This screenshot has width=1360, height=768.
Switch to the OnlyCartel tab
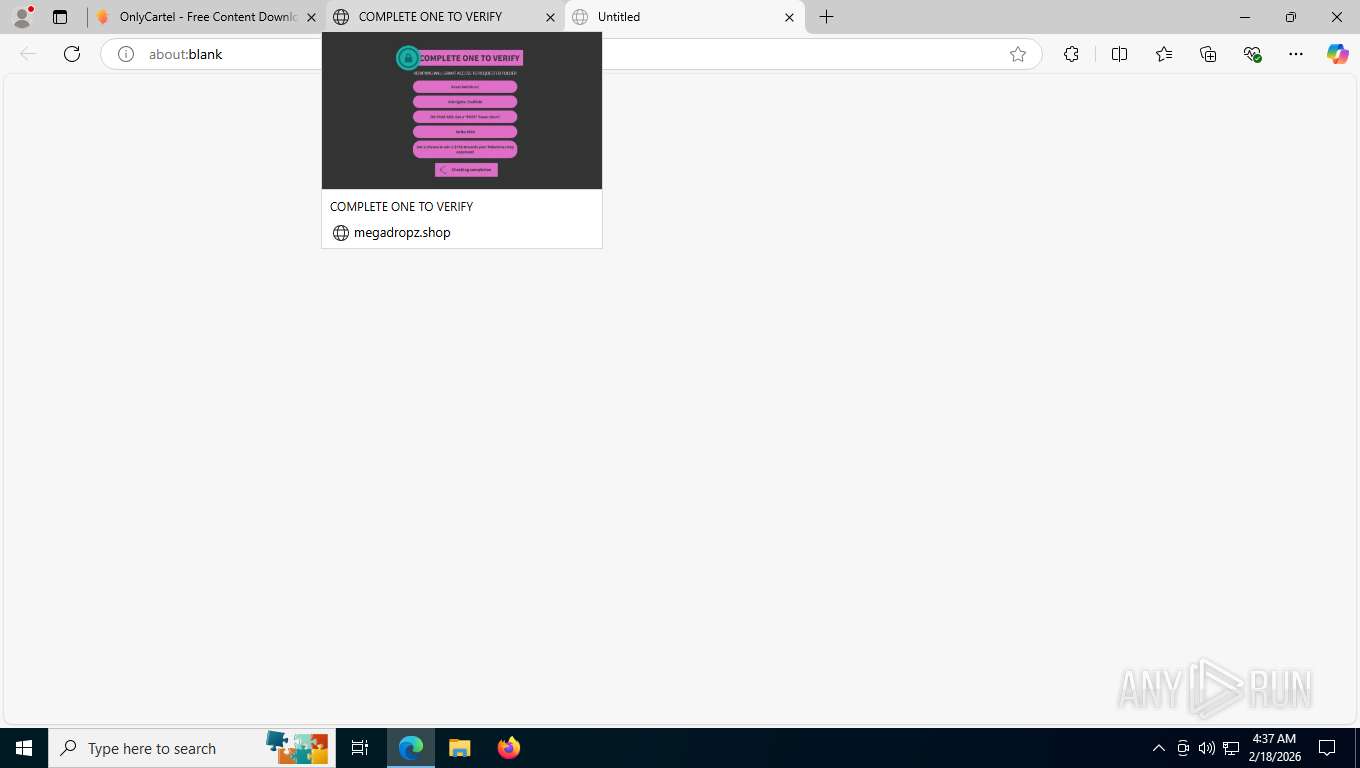[206, 17]
